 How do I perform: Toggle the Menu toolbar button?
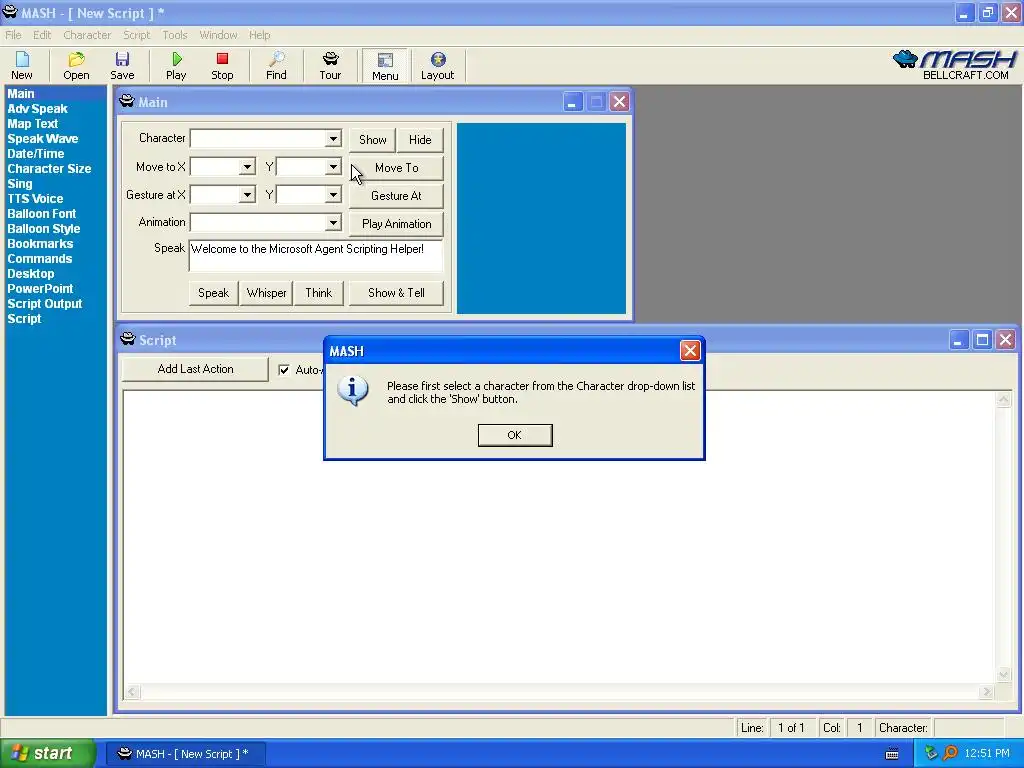(x=385, y=66)
